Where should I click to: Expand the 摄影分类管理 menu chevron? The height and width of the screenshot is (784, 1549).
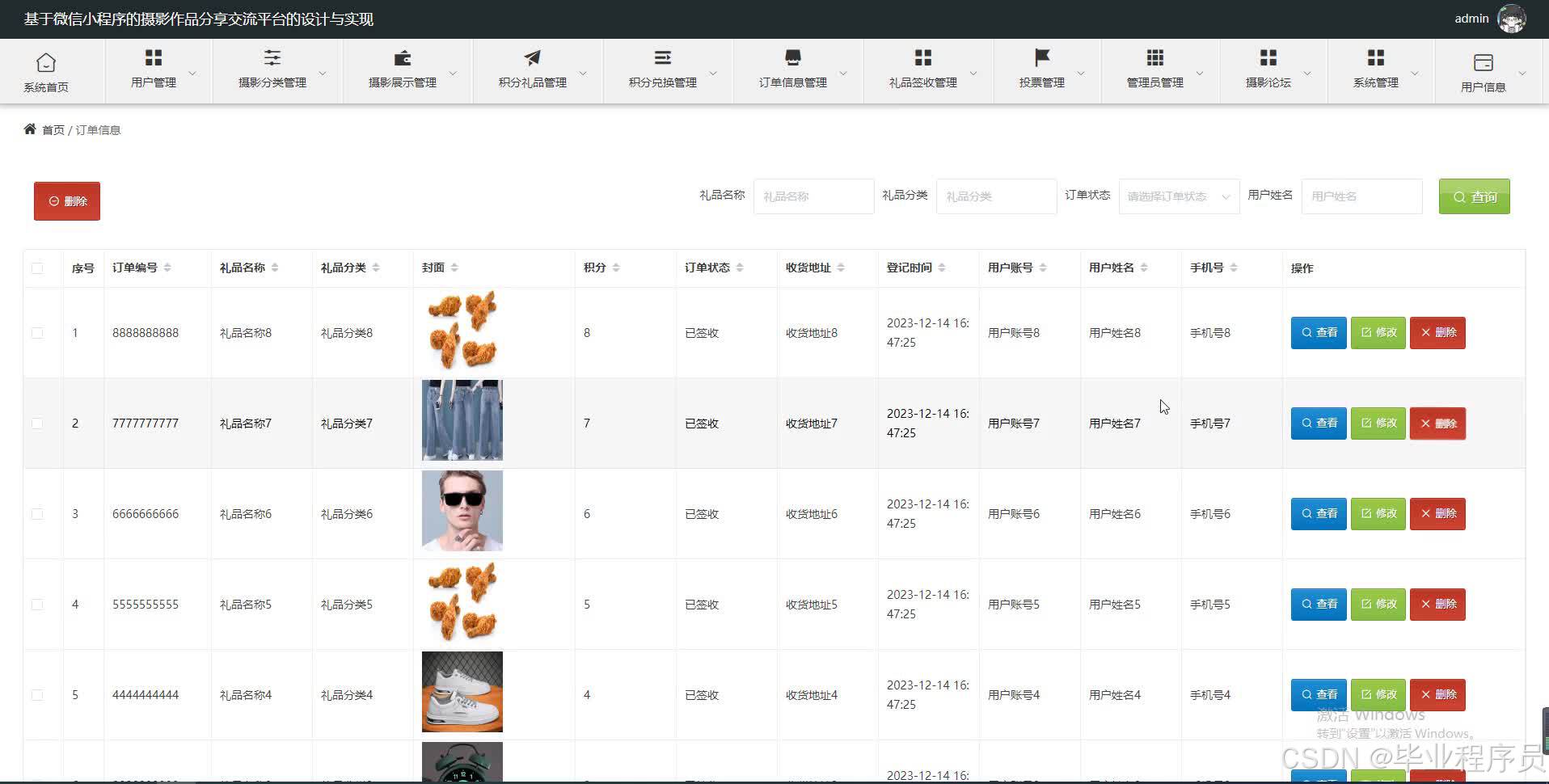pyautogui.click(x=323, y=73)
